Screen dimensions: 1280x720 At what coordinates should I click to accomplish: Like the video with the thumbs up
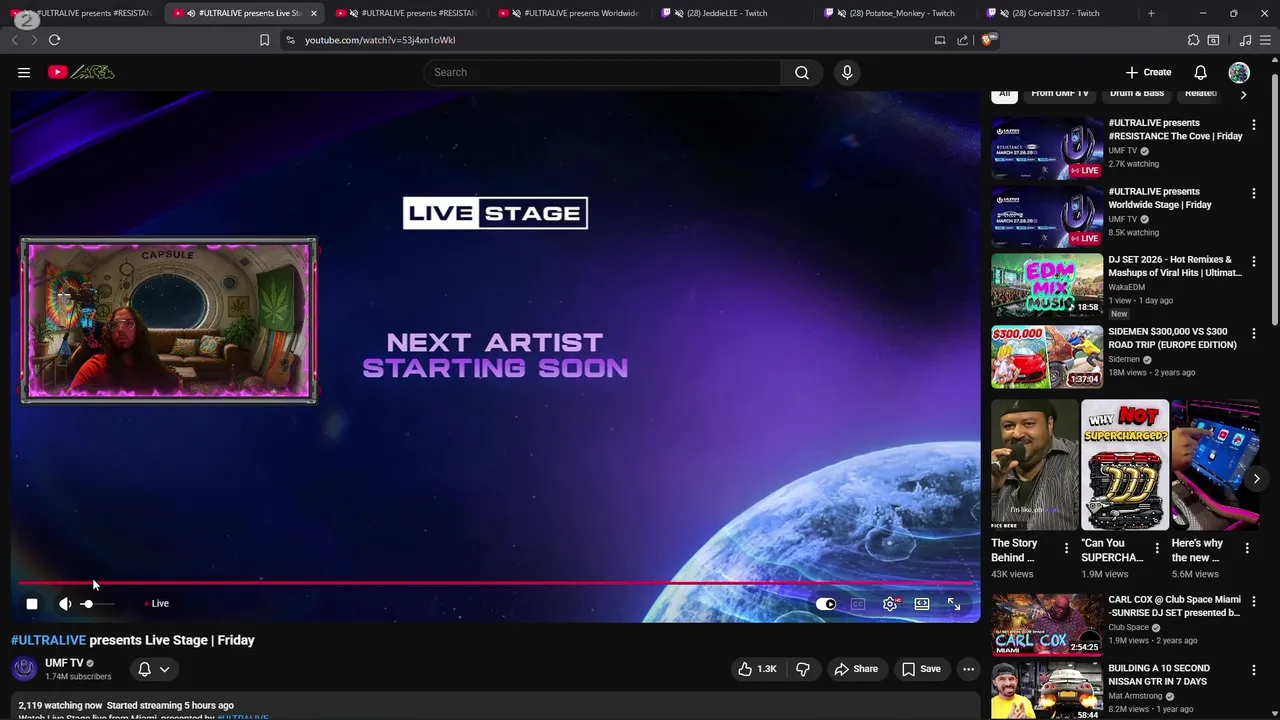point(757,669)
